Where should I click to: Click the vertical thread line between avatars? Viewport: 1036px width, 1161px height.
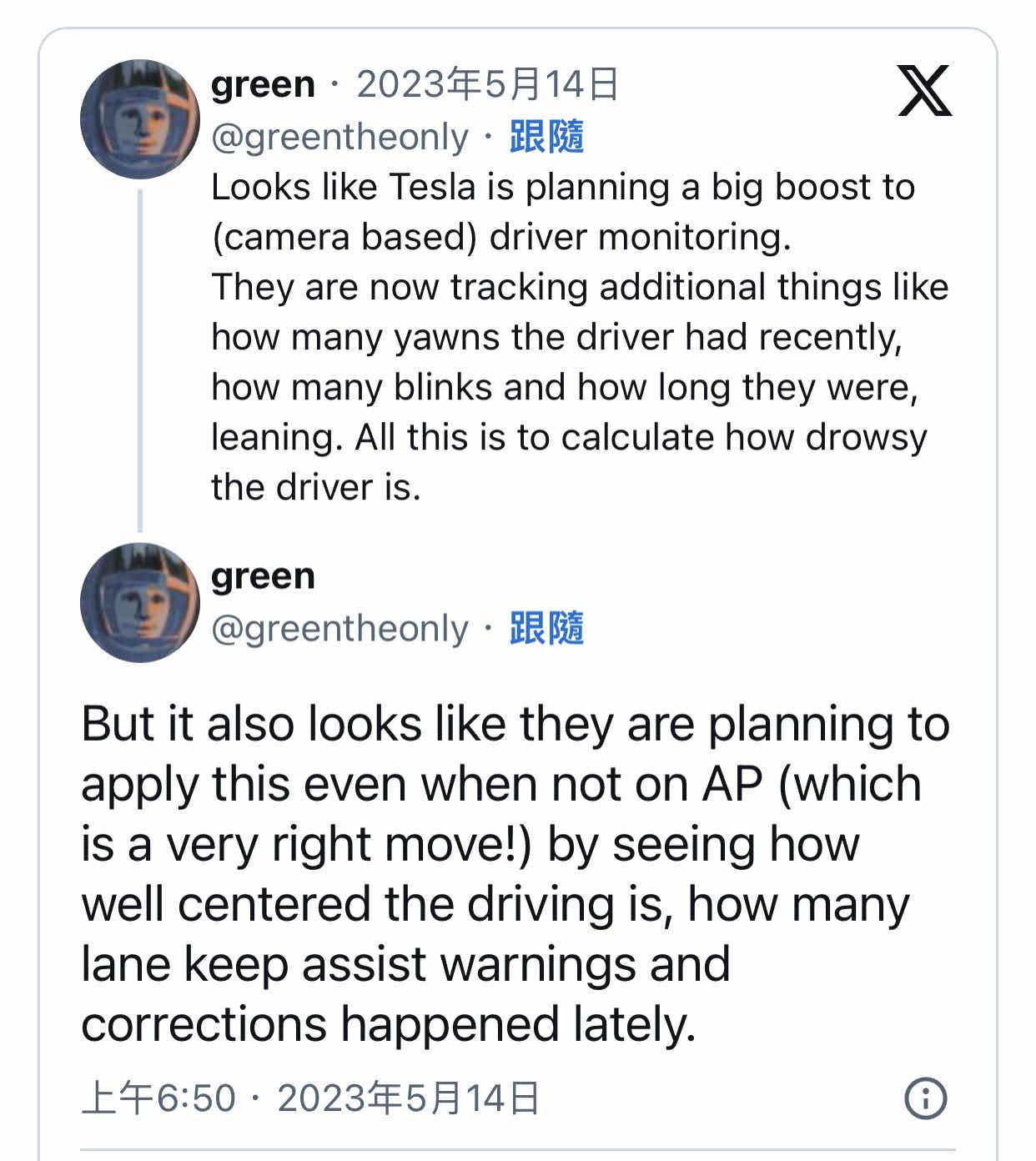[x=140, y=359]
